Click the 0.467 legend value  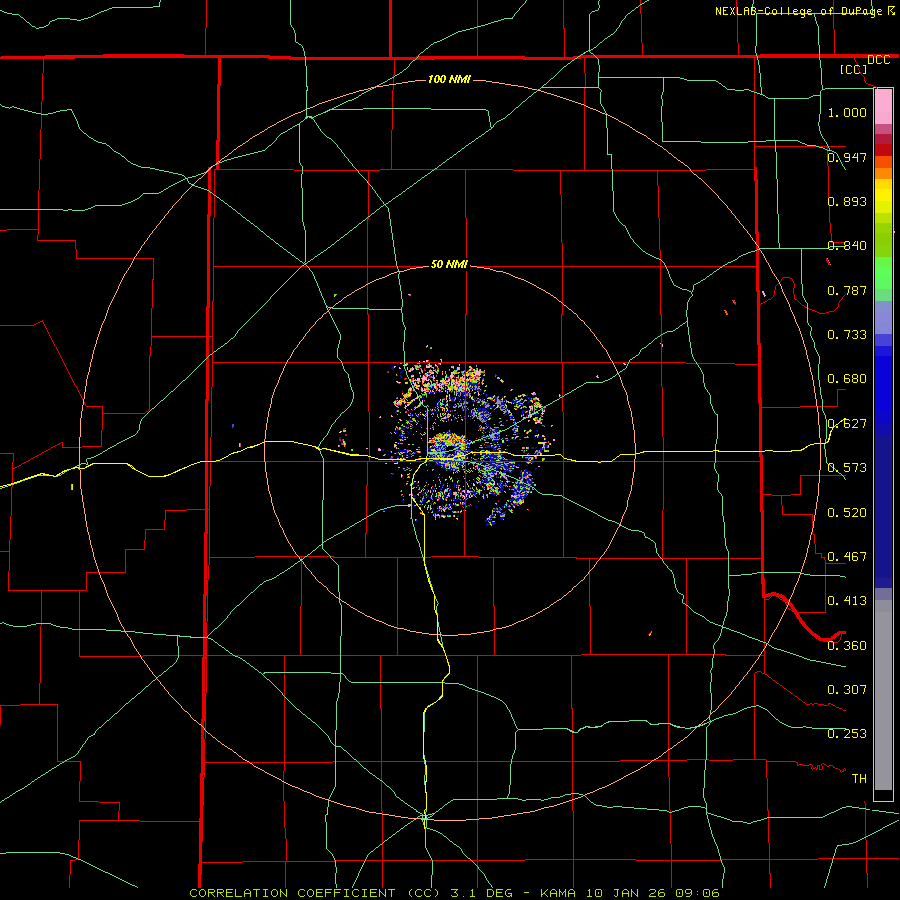point(847,557)
